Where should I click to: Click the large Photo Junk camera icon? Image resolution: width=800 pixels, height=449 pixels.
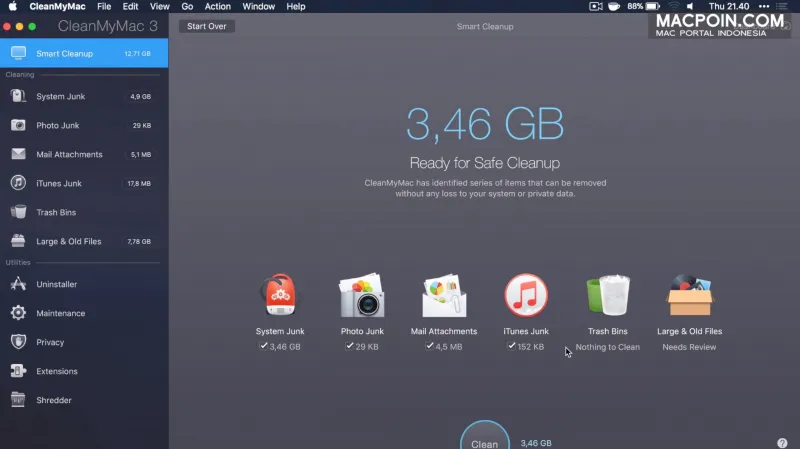(362, 295)
